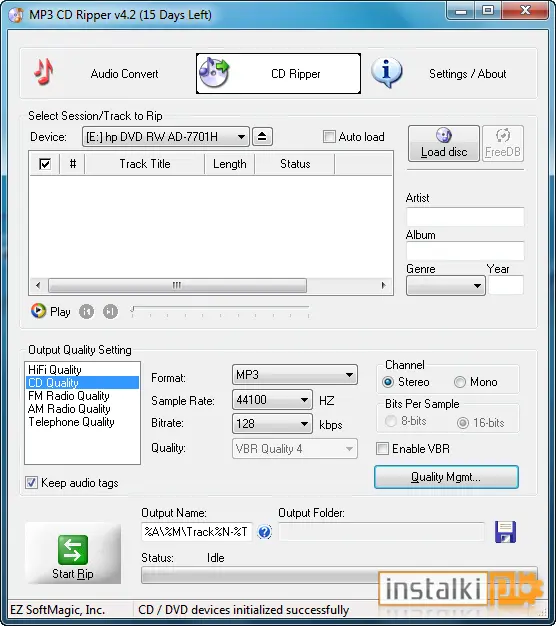Screen dimensions: 556x626
Task: Open the Sample Rate 44100 dropdown
Action: coord(272,400)
